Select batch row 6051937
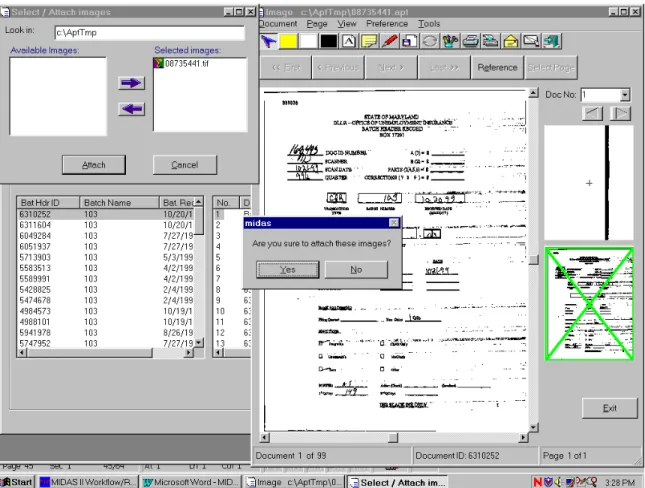Image resolution: width=645 pixels, height=488 pixels. click(x=105, y=246)
